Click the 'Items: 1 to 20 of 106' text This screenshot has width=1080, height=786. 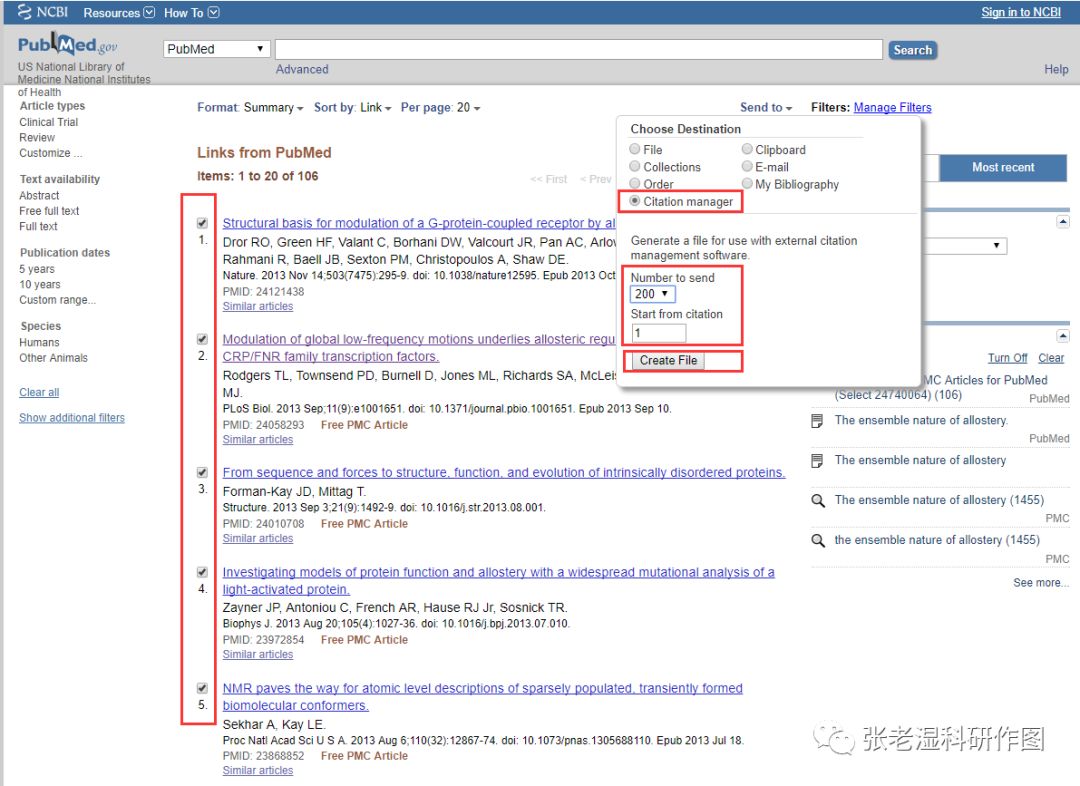point(258,176)
